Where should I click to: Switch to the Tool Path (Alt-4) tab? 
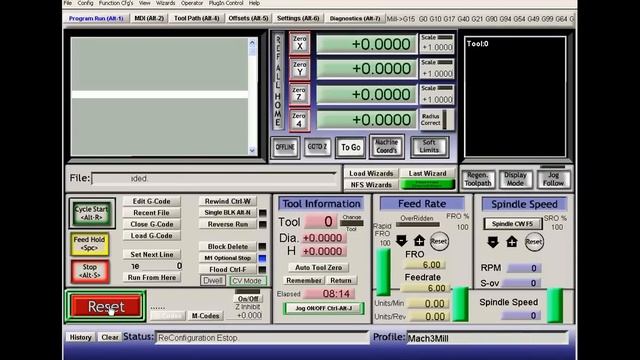196,18
